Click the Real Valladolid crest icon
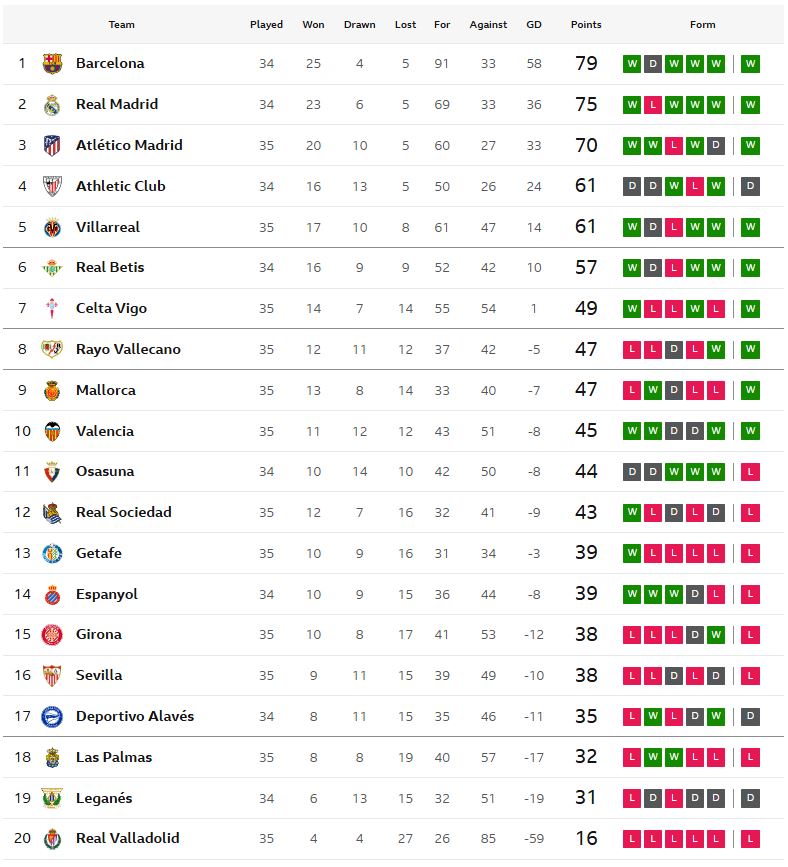Viewport: 788px width, 867px height. point(52,839)
